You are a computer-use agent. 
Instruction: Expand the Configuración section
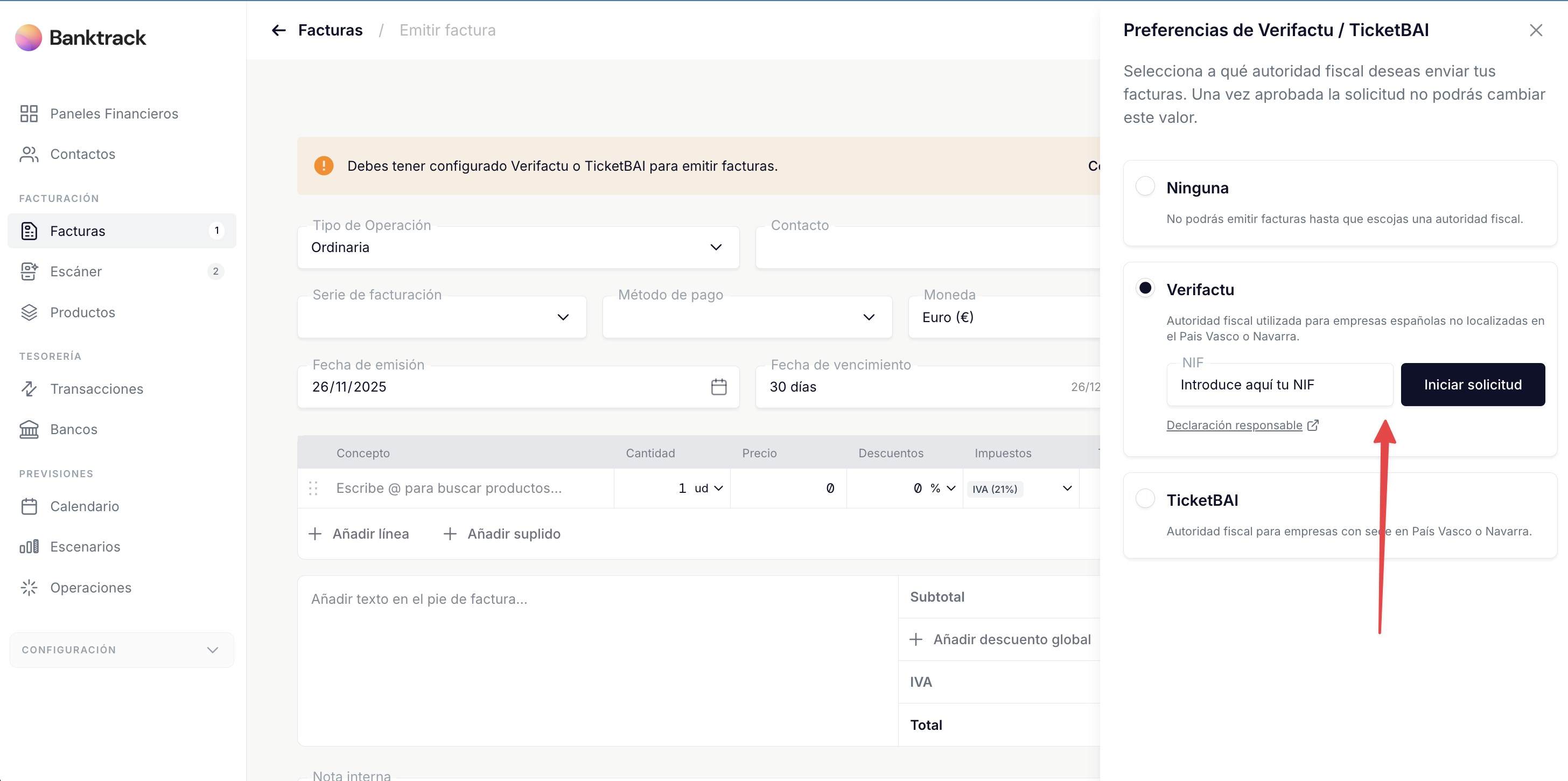pos(122,650)
